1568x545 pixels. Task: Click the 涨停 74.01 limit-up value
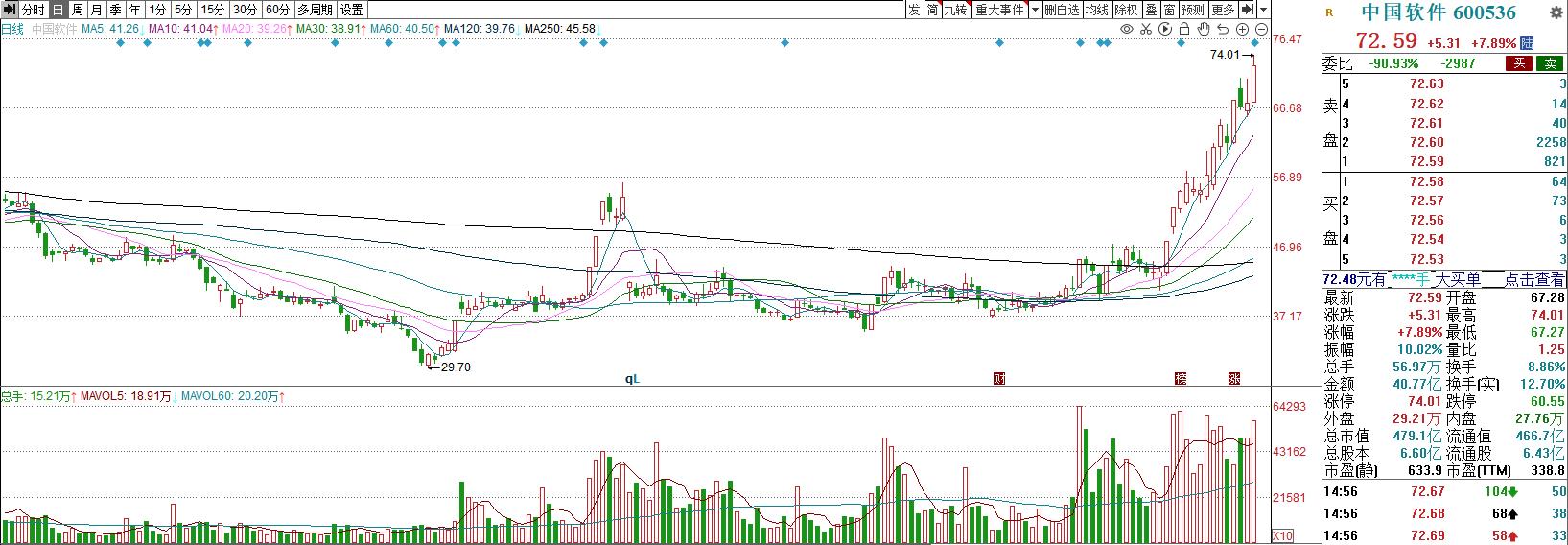tap(1425, 401)
